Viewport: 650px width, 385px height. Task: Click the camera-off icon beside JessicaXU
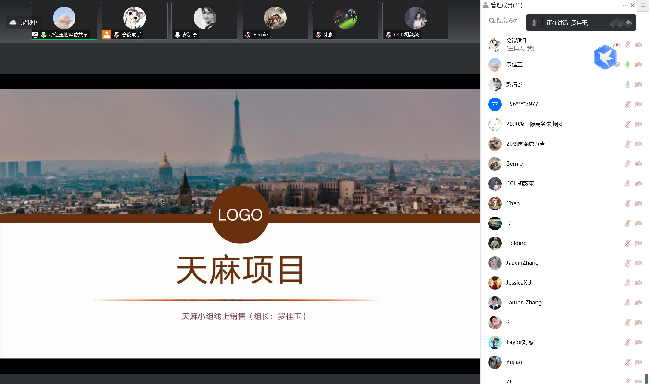coord(638,283)
